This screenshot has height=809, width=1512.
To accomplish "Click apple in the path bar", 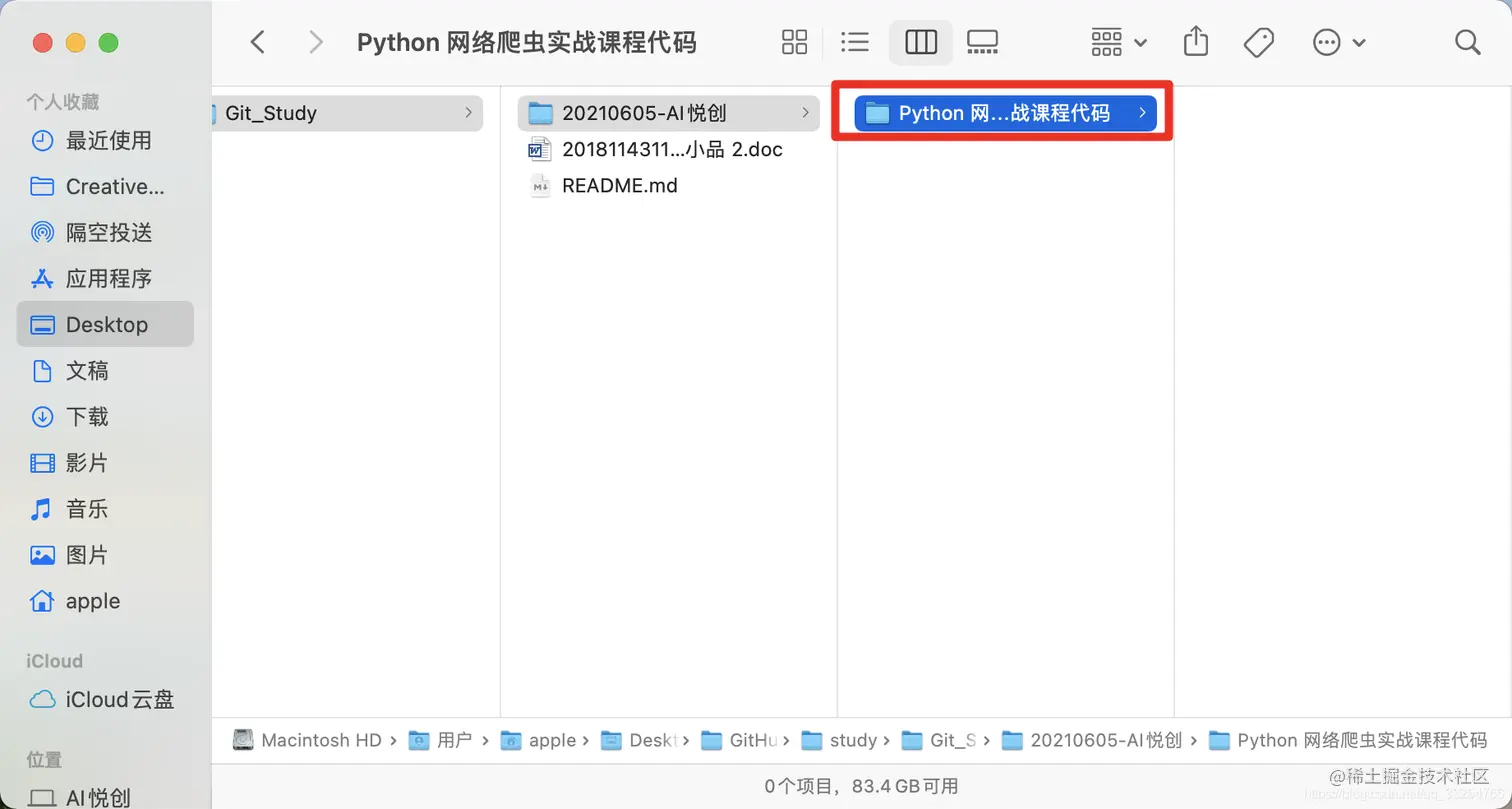I will 539,740.
